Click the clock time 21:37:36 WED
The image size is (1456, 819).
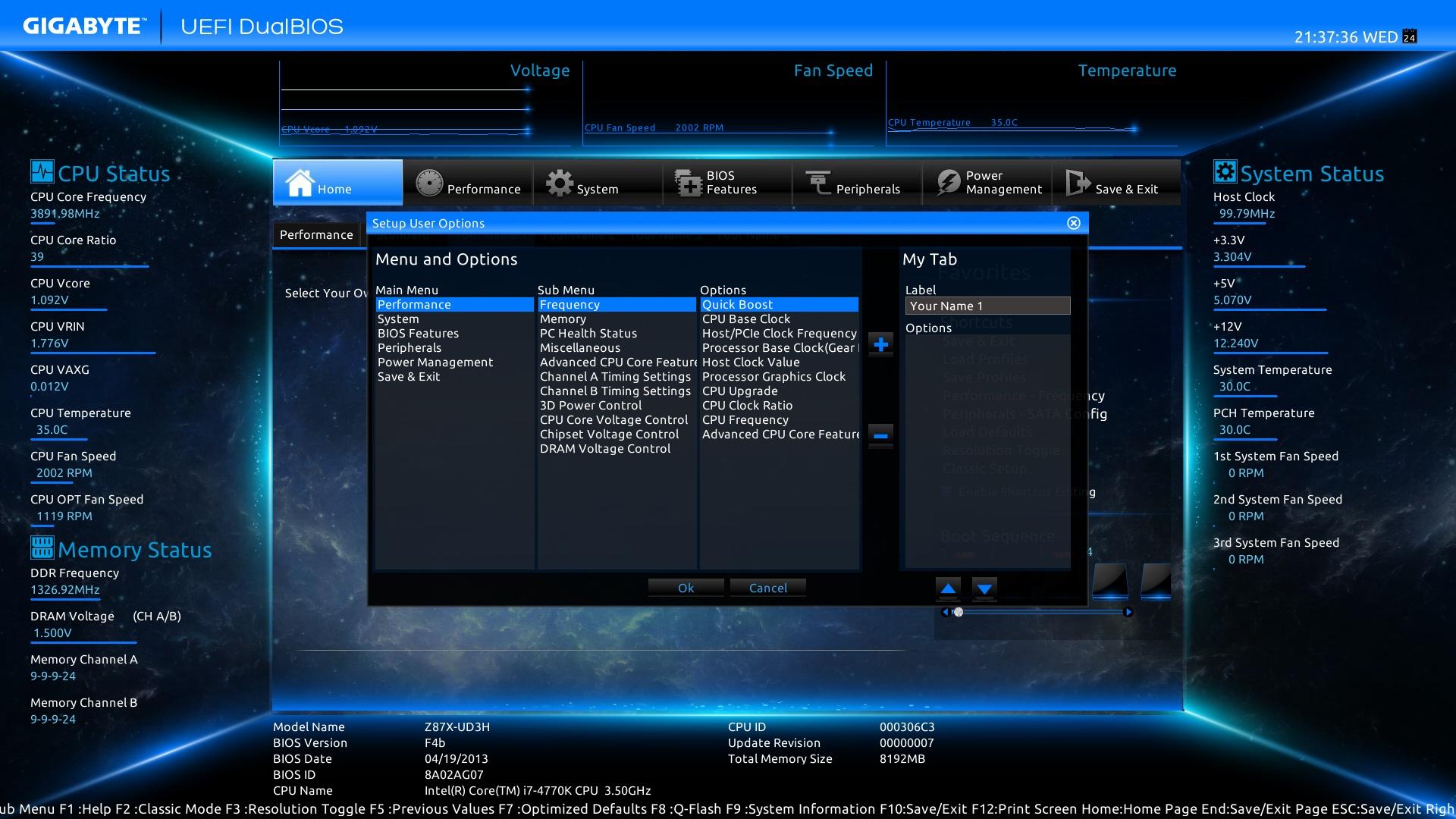1346,37
